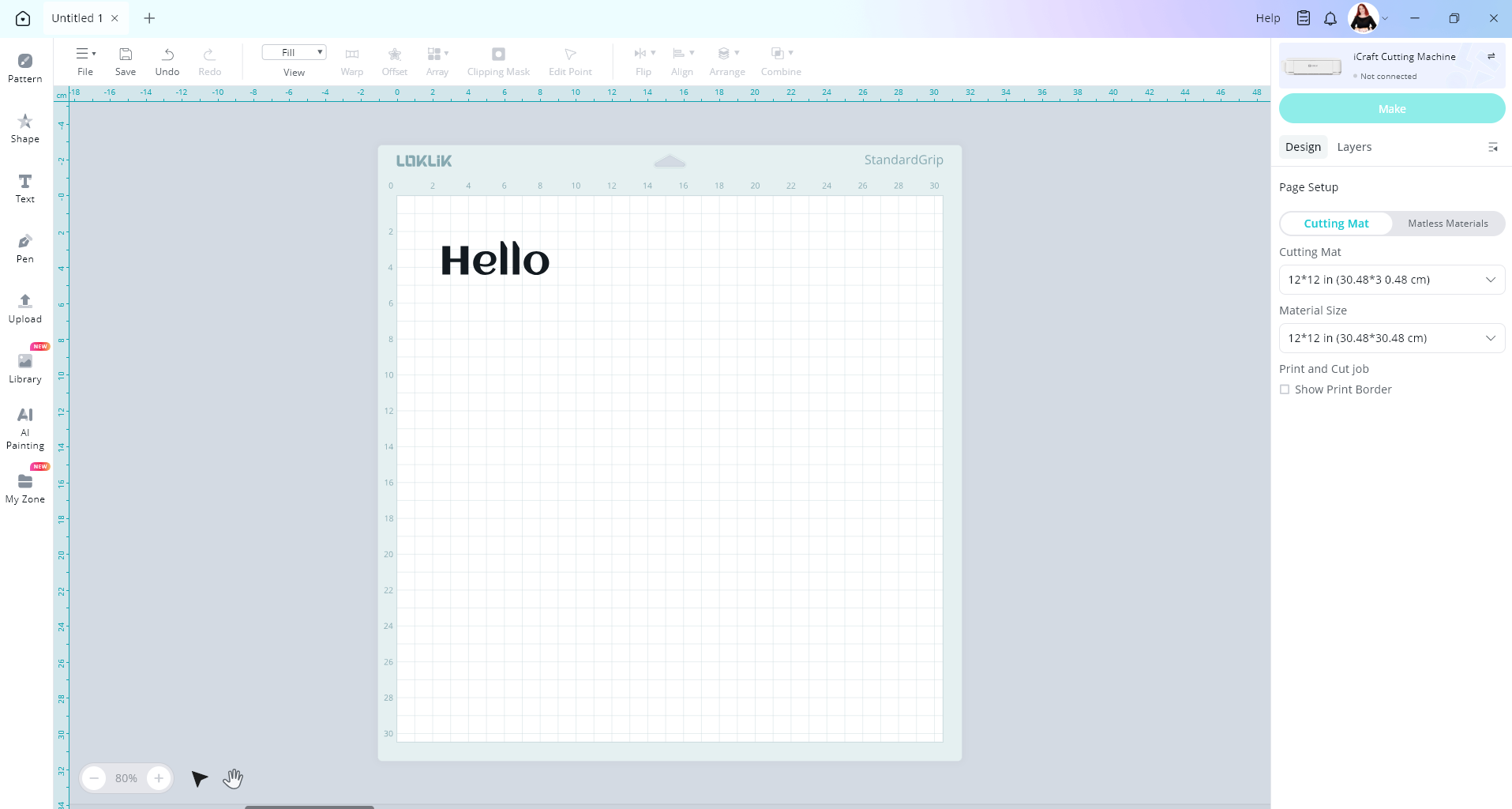Expand the Material Size dropdown
The image size is (1512, 809).
pyautogui.click(x=1391, y=338)
